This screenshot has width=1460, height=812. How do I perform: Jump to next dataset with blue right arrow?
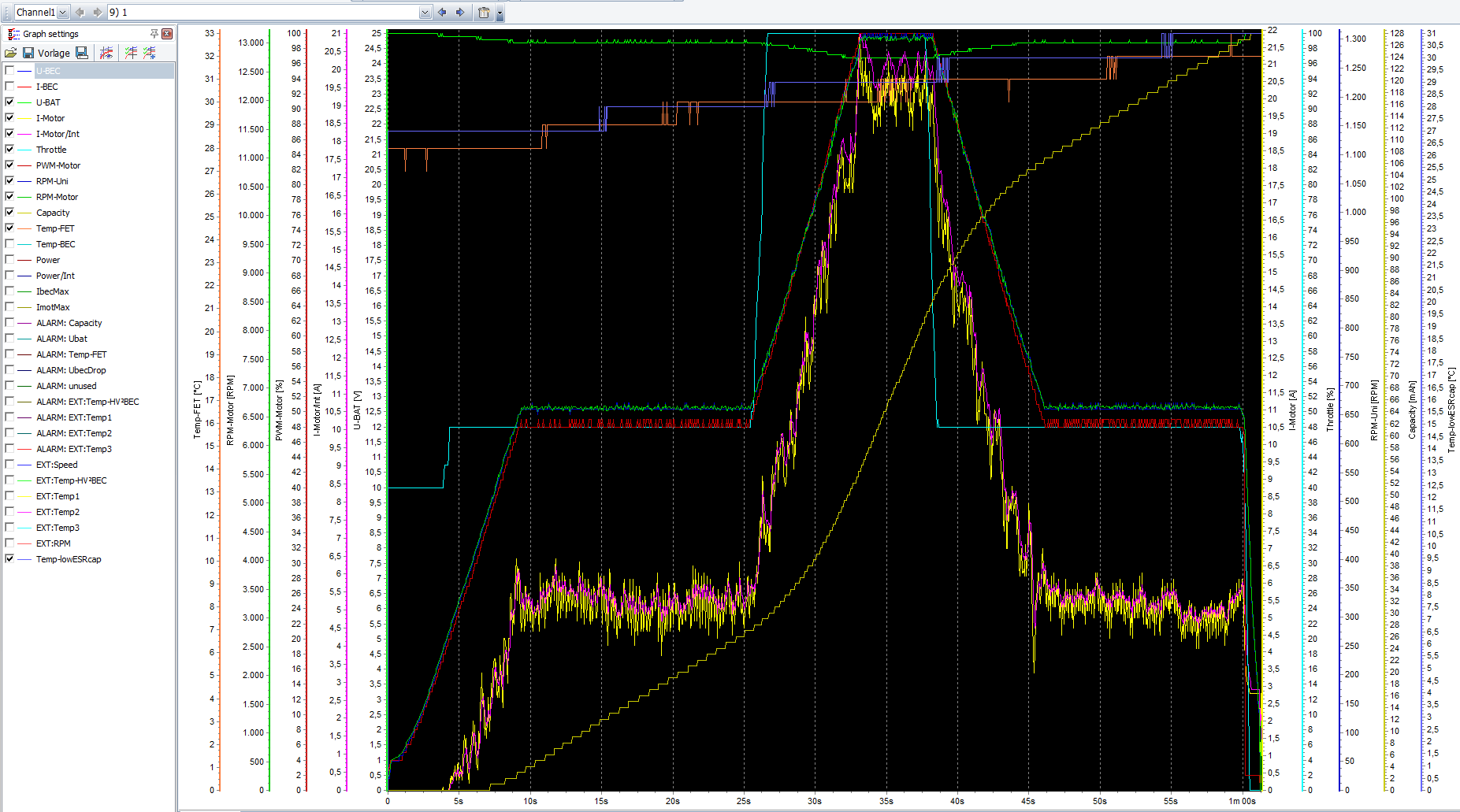[461, 12]
